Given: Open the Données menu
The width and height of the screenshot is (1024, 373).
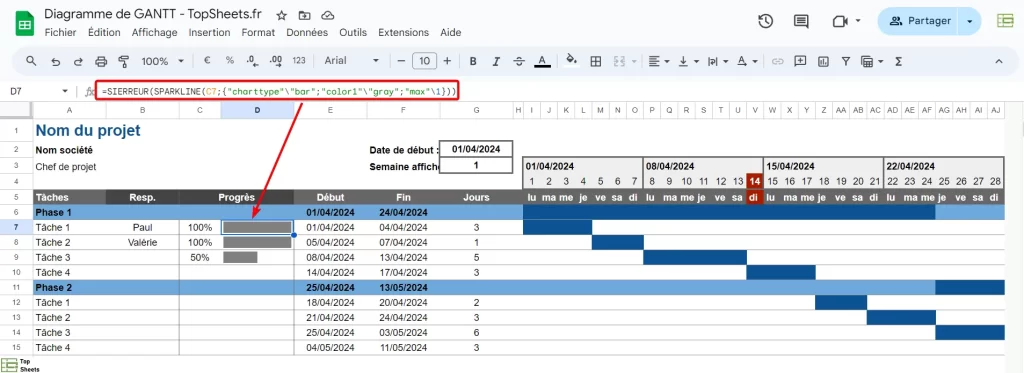Looking at the screenshot, I should pyautogui.click(x=307, y=32).
